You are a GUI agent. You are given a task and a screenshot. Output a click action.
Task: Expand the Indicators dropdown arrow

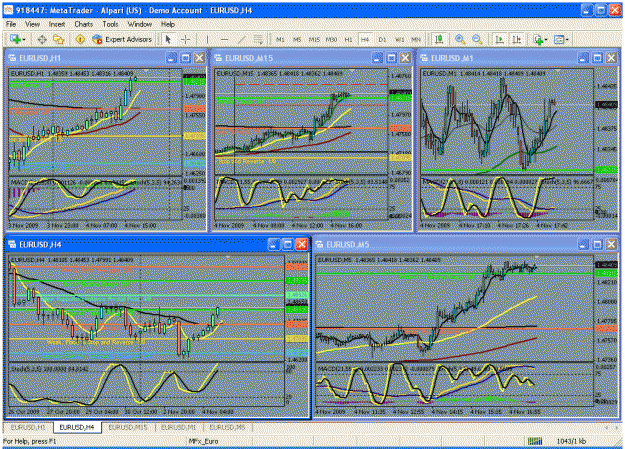pyautogui.click(x=546, y=39)
